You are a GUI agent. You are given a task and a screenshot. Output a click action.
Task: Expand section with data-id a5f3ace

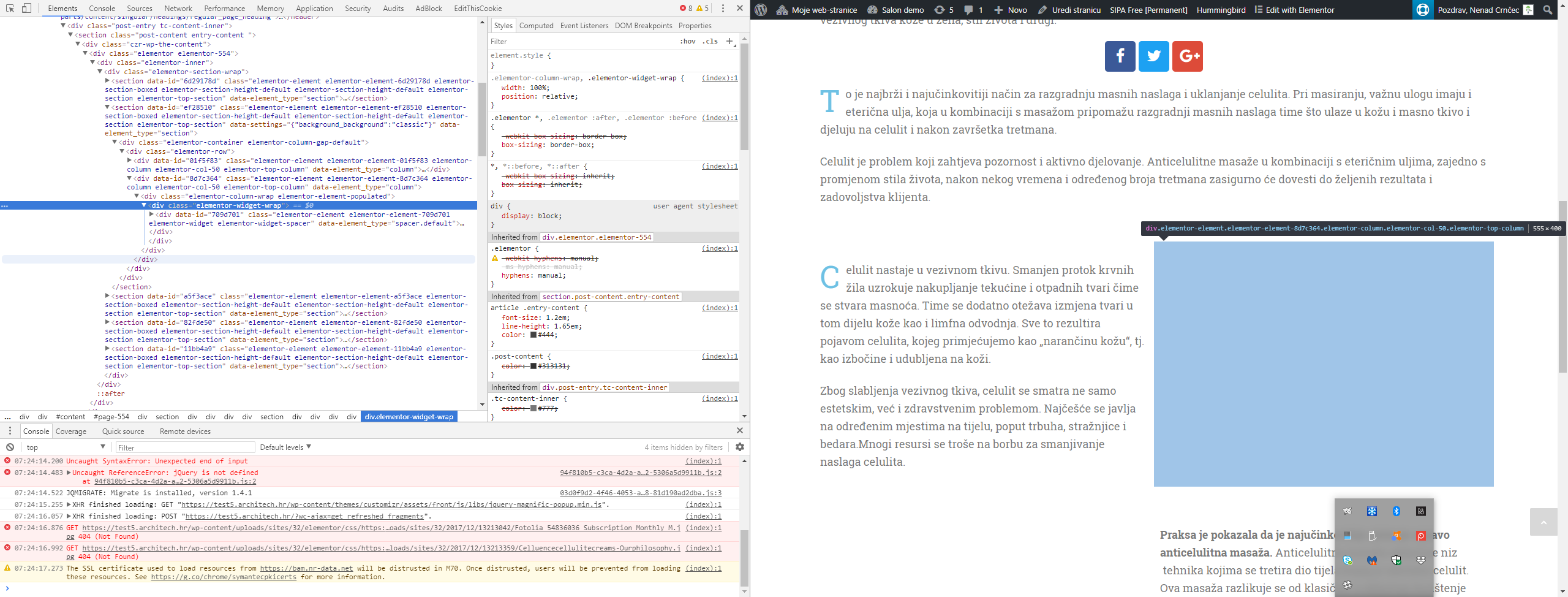tap(107, 296)
